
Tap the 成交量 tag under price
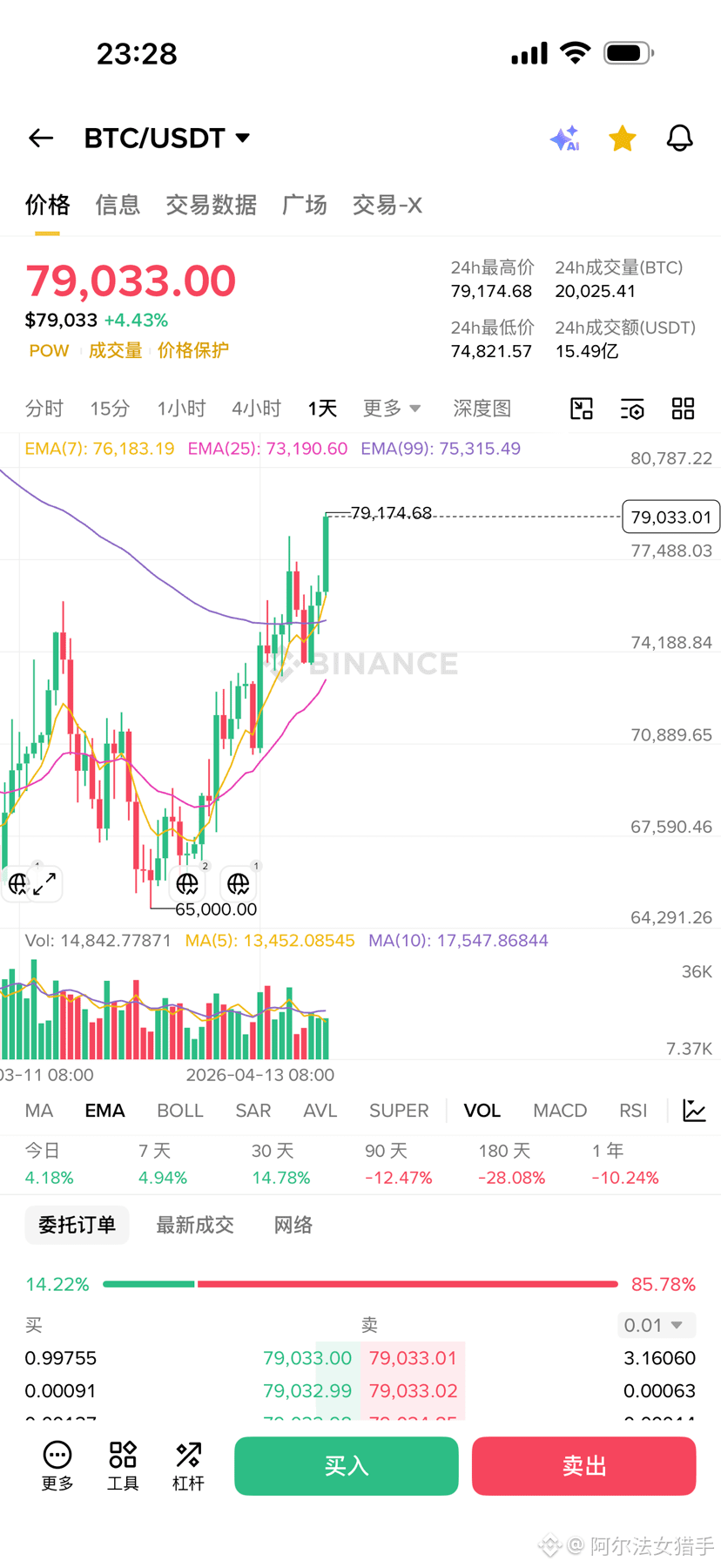point(115,350)
